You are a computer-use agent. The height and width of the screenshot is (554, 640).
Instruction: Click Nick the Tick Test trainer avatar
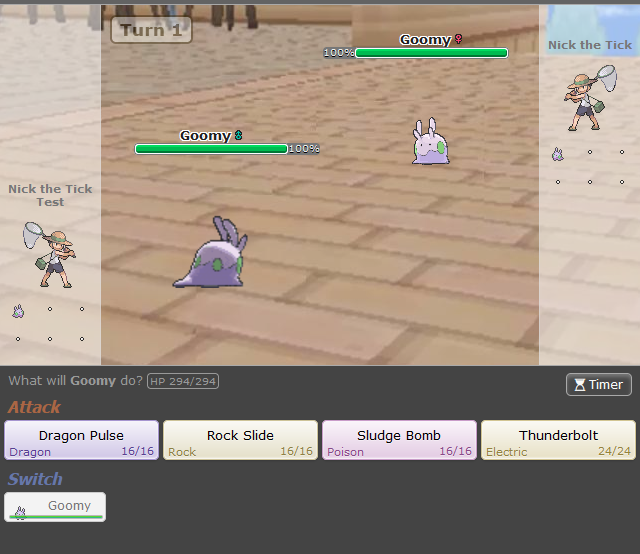(49, 255)
